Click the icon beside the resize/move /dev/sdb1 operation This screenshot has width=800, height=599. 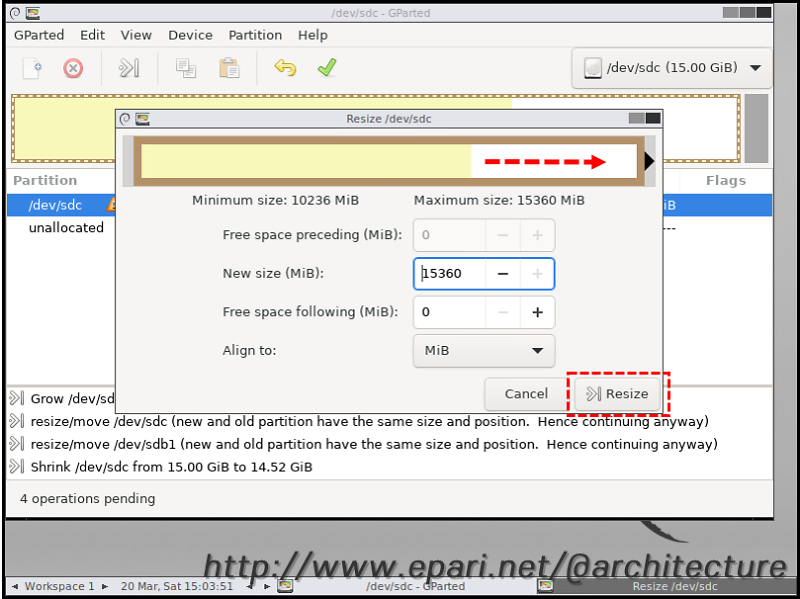(16, 444)
